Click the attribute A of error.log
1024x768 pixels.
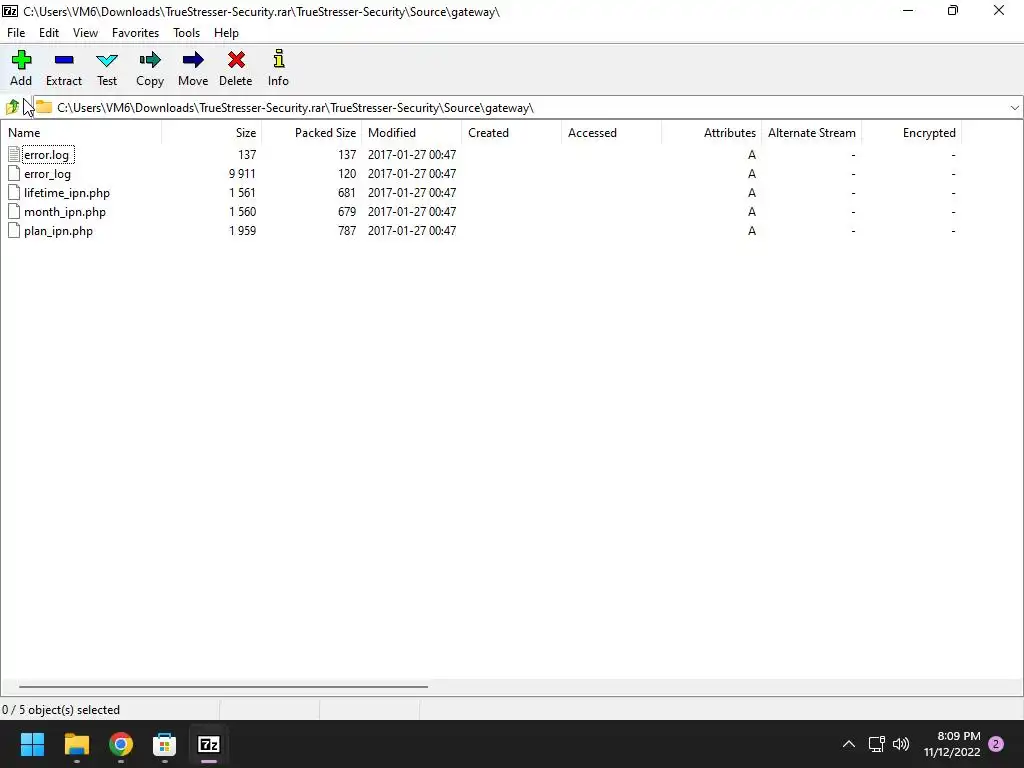752,155
